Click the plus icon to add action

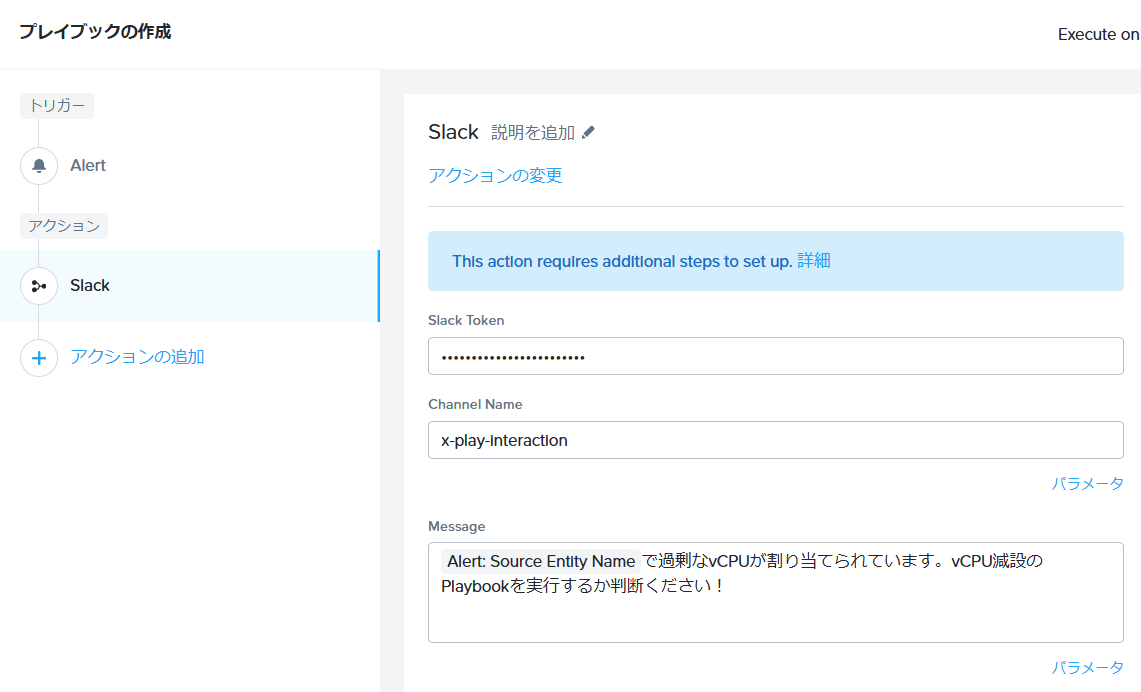coord(39,358)
